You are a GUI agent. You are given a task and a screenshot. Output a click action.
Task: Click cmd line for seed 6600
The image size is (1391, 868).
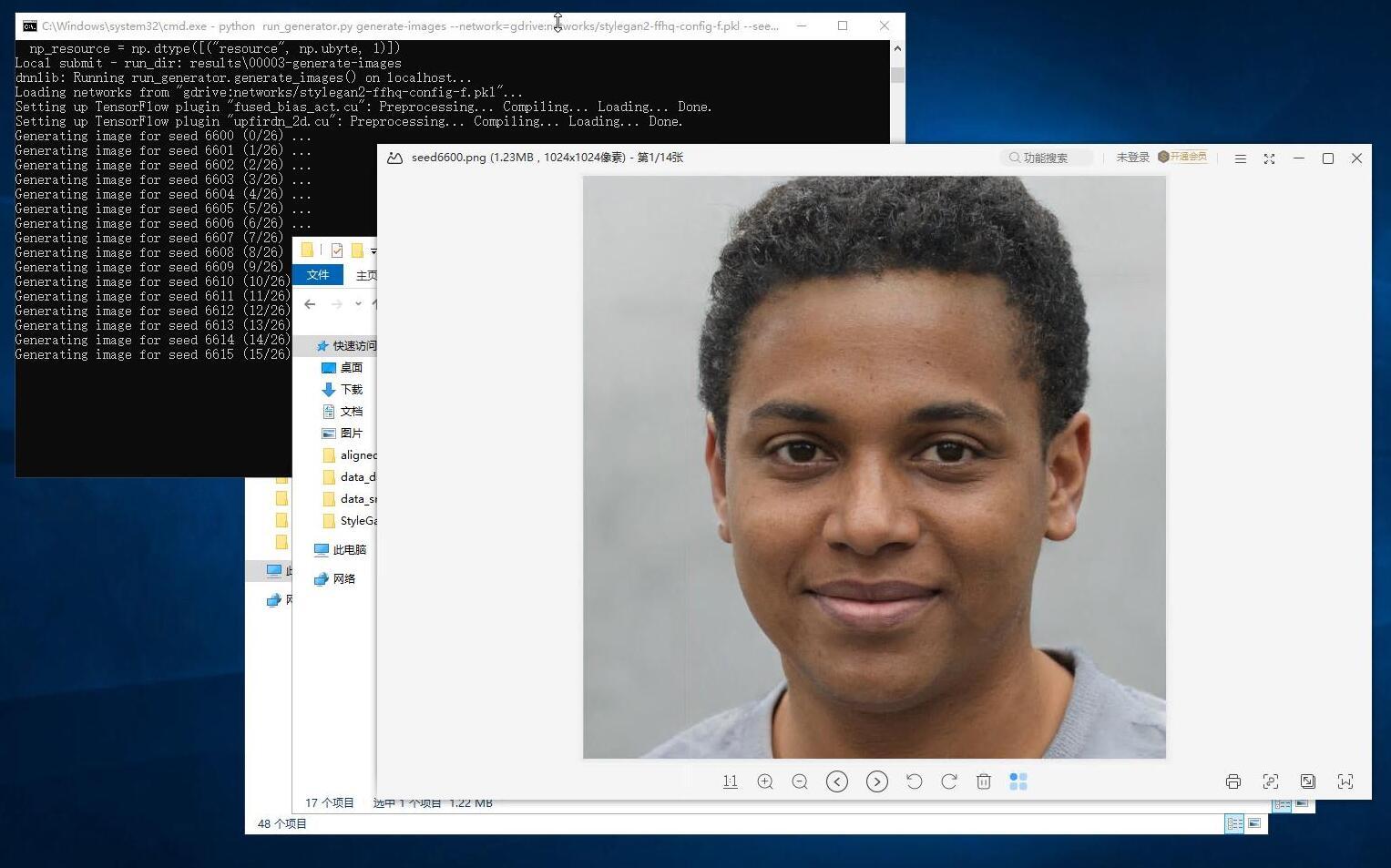coord(164,136)
